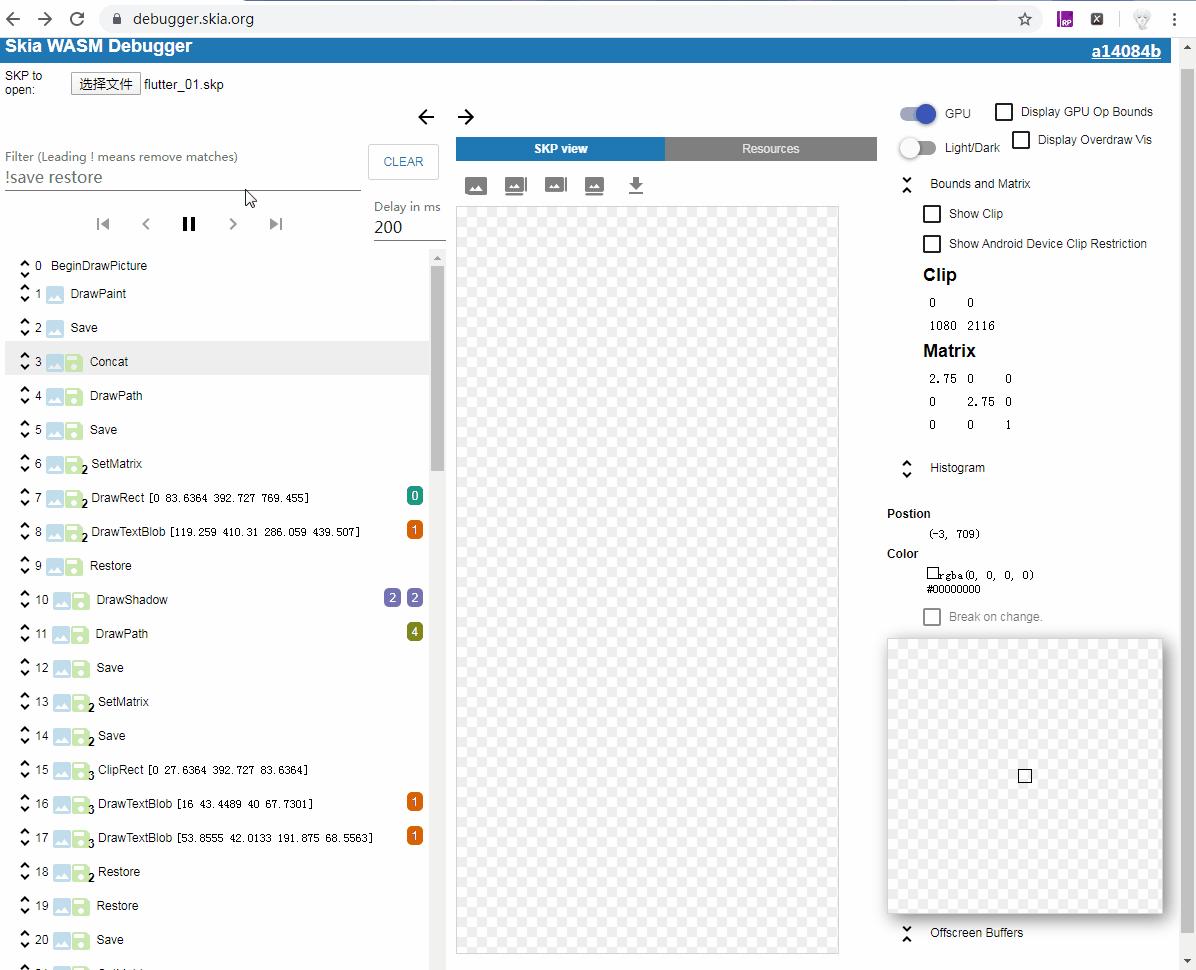Open the a14084b commit link
The image size is (1196, 970).
1126,51
